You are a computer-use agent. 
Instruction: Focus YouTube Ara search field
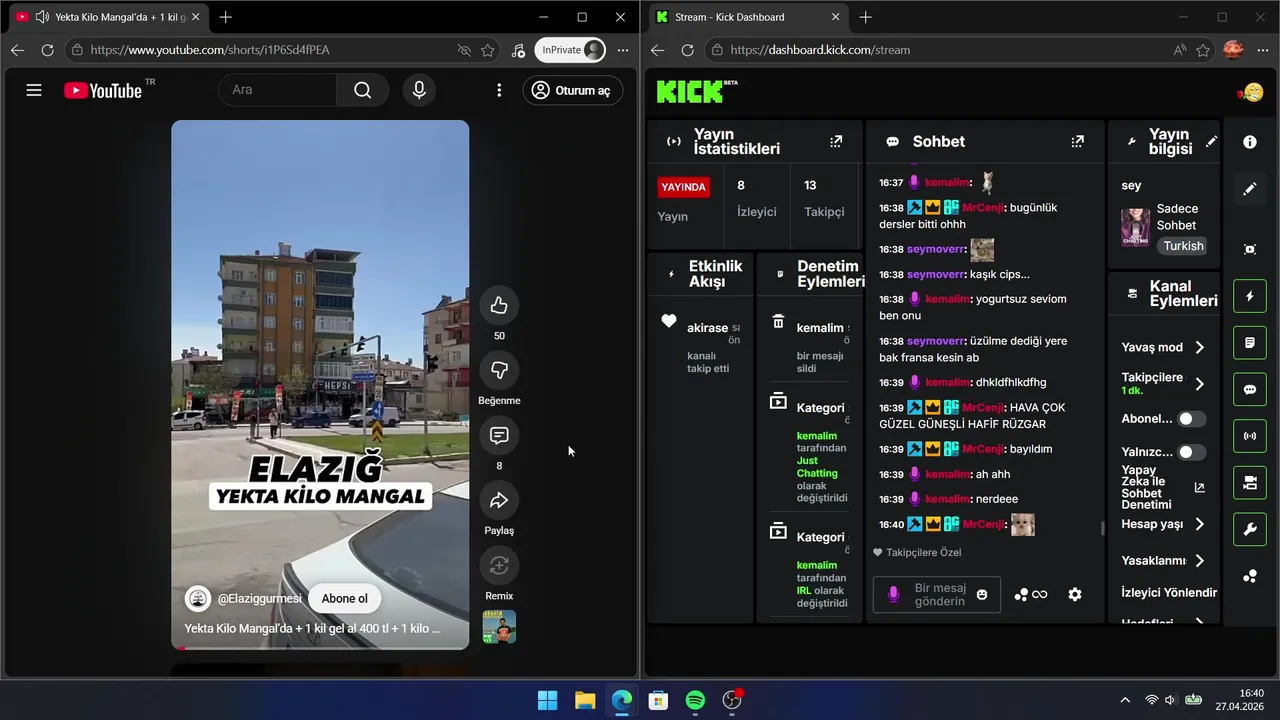278,90
